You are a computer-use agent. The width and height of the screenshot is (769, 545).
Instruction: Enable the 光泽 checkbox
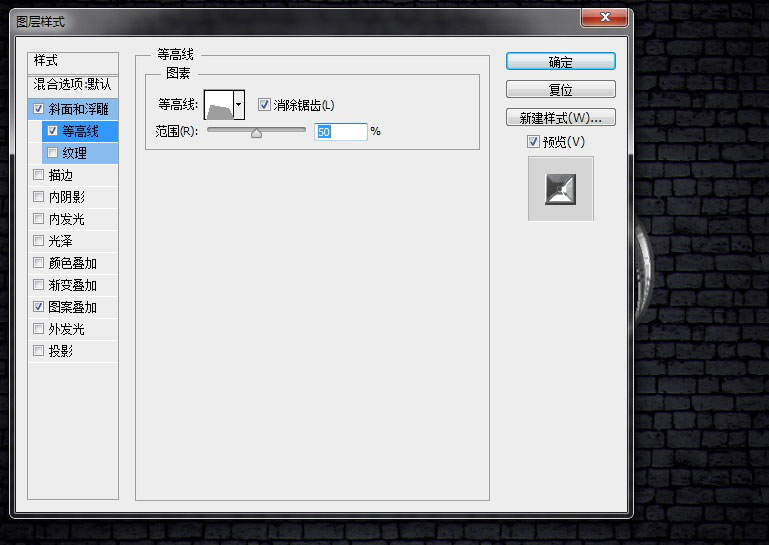[38, 240]
